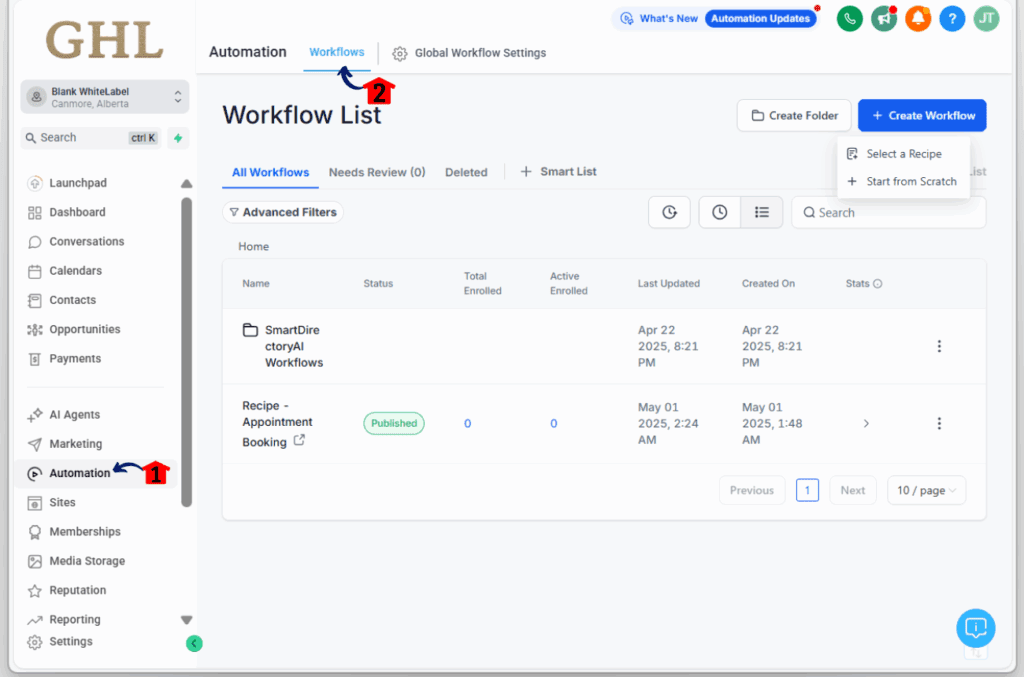Click the sidebar vertical scrollbar
1024x677 pixels.
(x=187, y=353)
